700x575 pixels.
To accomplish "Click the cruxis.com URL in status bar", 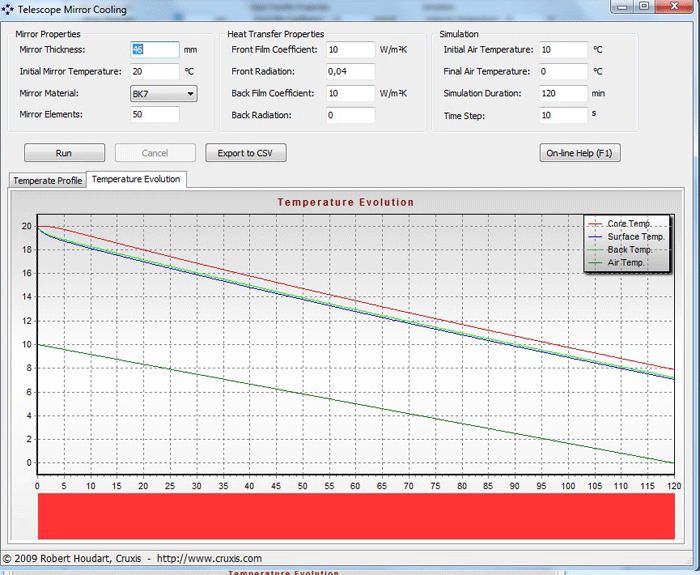I will coord(209,558).
